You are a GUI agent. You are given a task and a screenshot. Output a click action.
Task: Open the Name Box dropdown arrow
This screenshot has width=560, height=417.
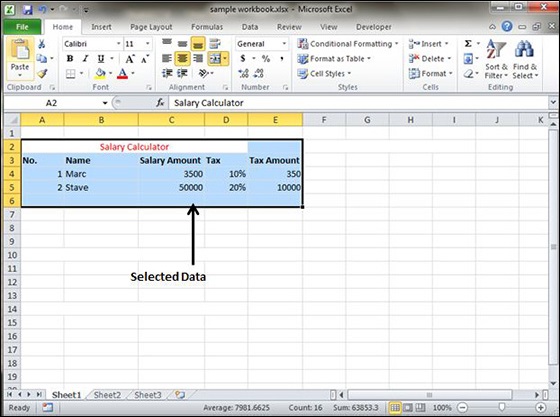pyautogui.click(x=105, y=103)
